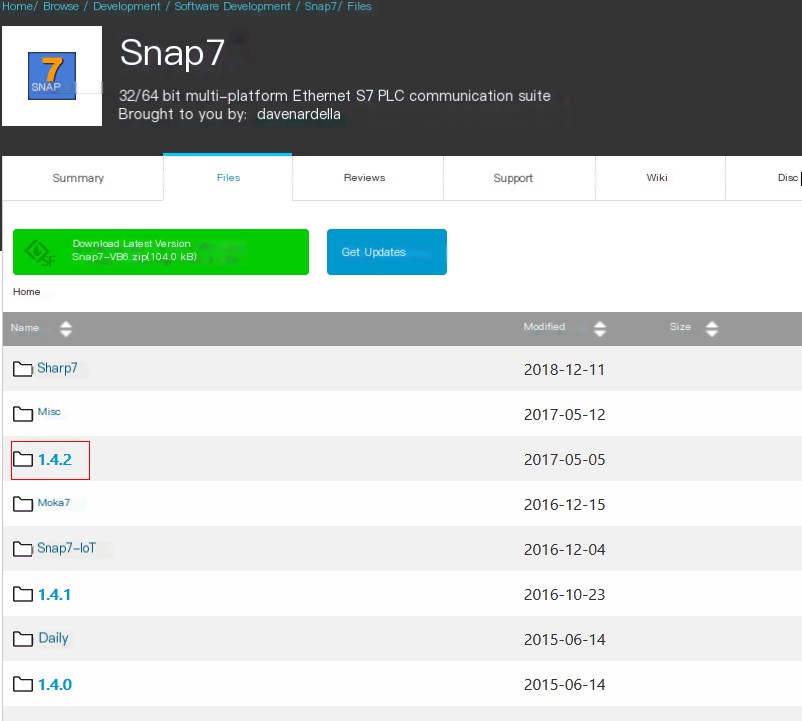
Task: Open the 1.4.0 version folder link
Action: (x=55, y=684)
